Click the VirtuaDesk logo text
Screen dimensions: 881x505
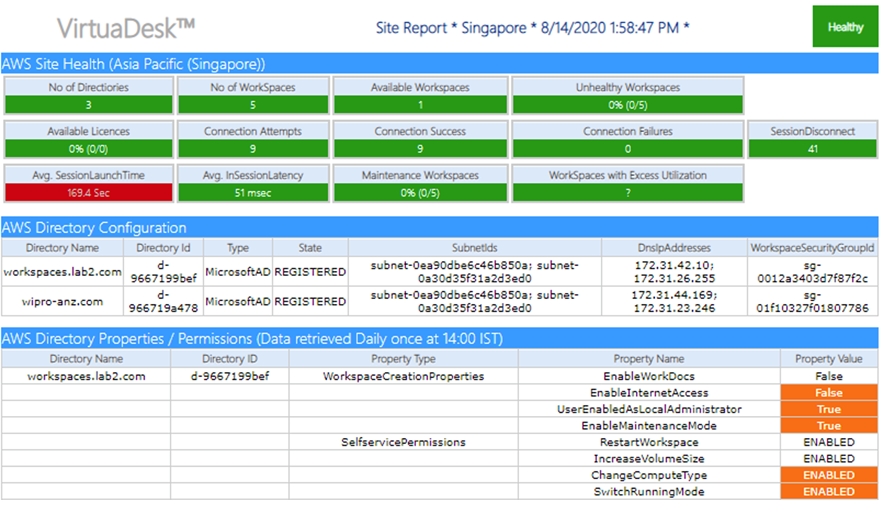[x=125, y=28]
